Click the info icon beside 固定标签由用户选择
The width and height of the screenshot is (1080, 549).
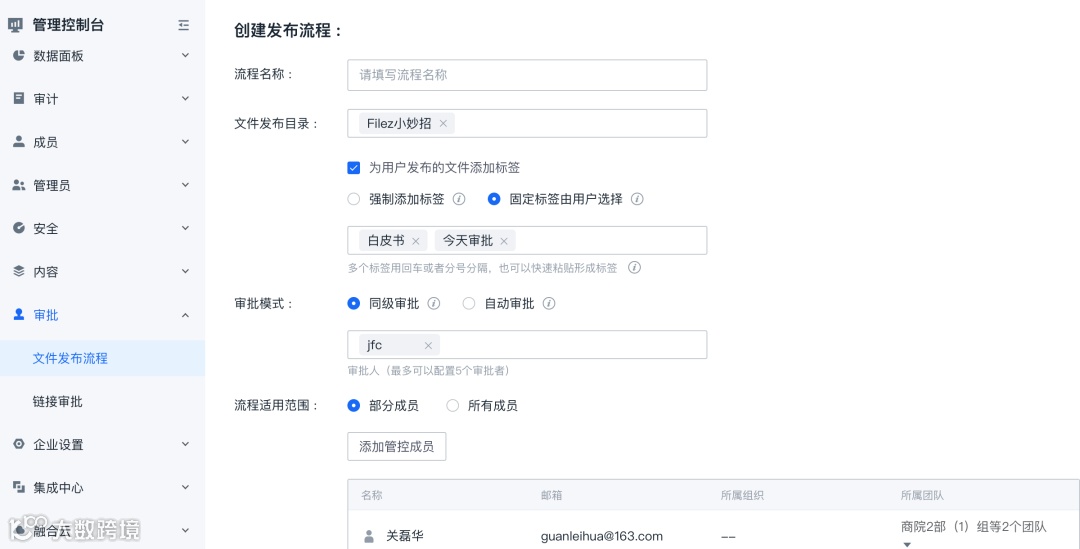(637, 199)
